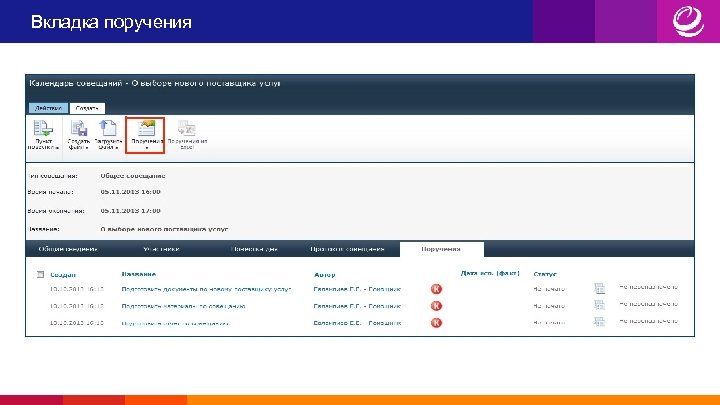The width and height of the screenshot is (720, 405).
Task: Switch to the Действия ribbon tab
Action: (48, 108)
